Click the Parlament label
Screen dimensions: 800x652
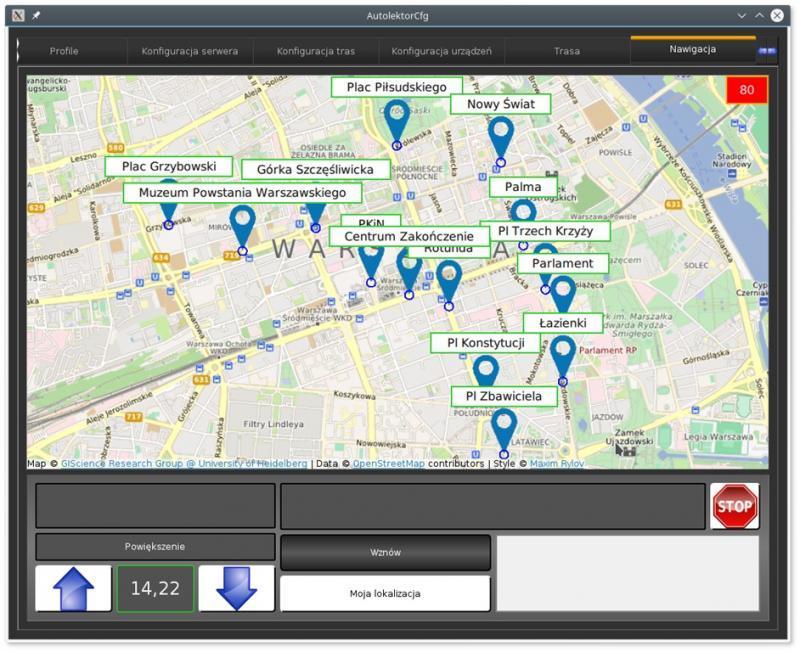[563, 263]
